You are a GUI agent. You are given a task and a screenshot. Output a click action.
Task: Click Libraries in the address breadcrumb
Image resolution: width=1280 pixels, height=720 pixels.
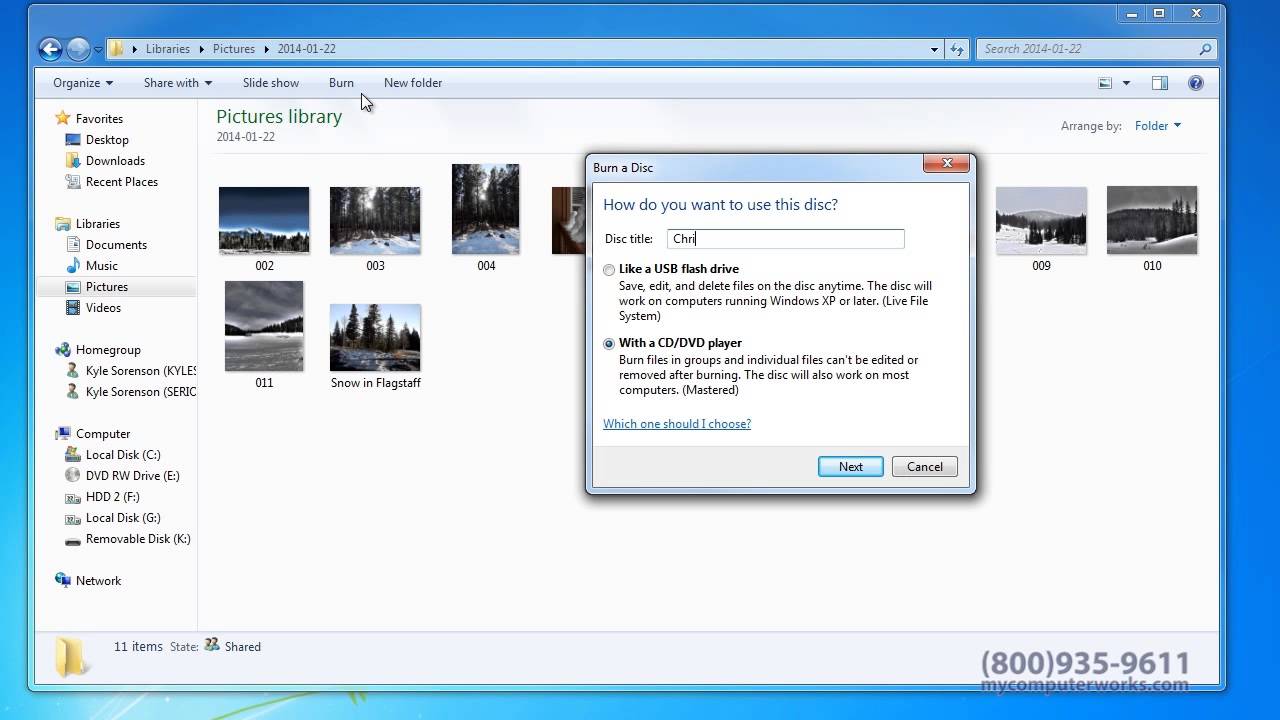tap(168, 49)
